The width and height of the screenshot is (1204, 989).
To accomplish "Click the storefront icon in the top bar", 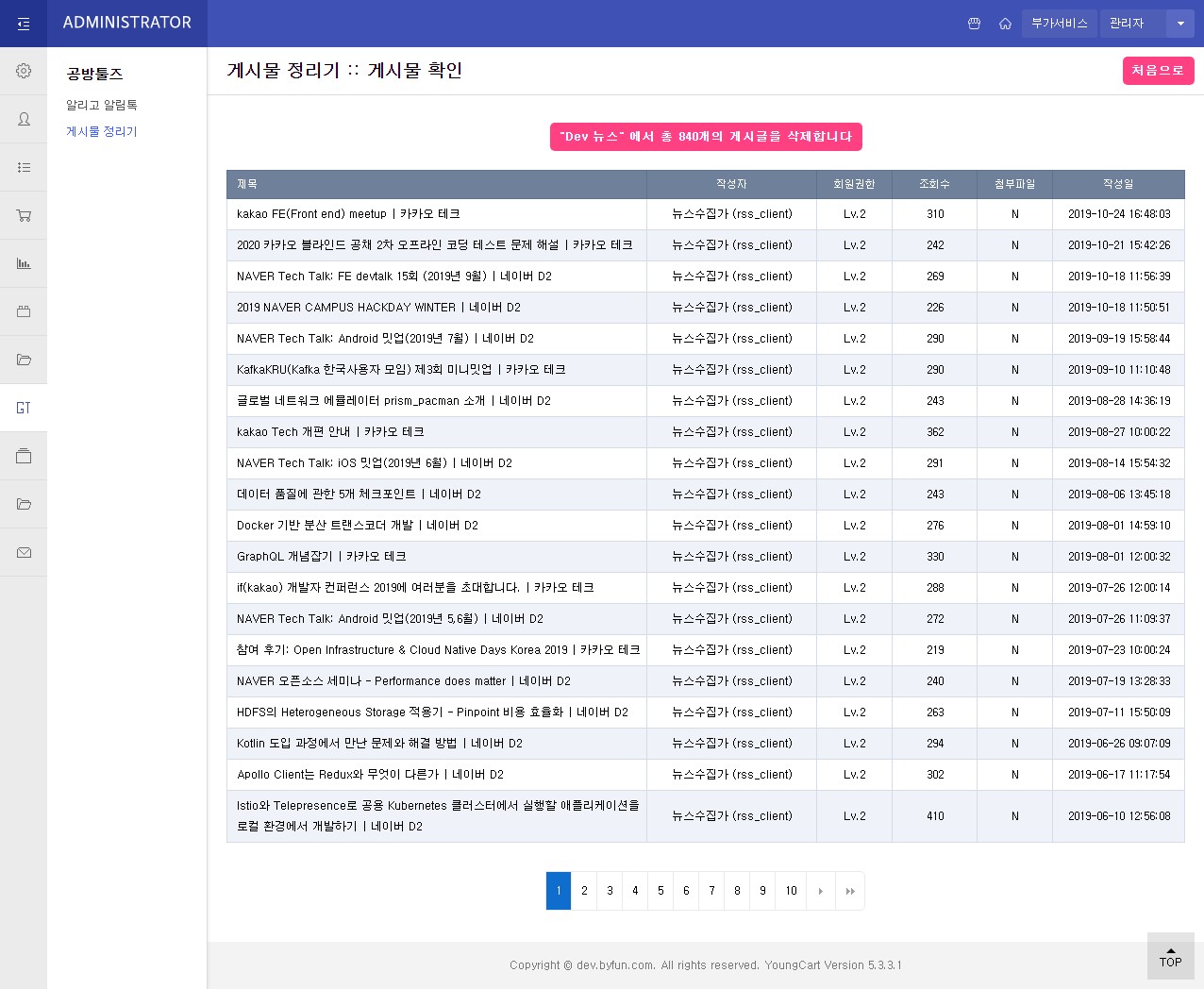I will (974, 24).
